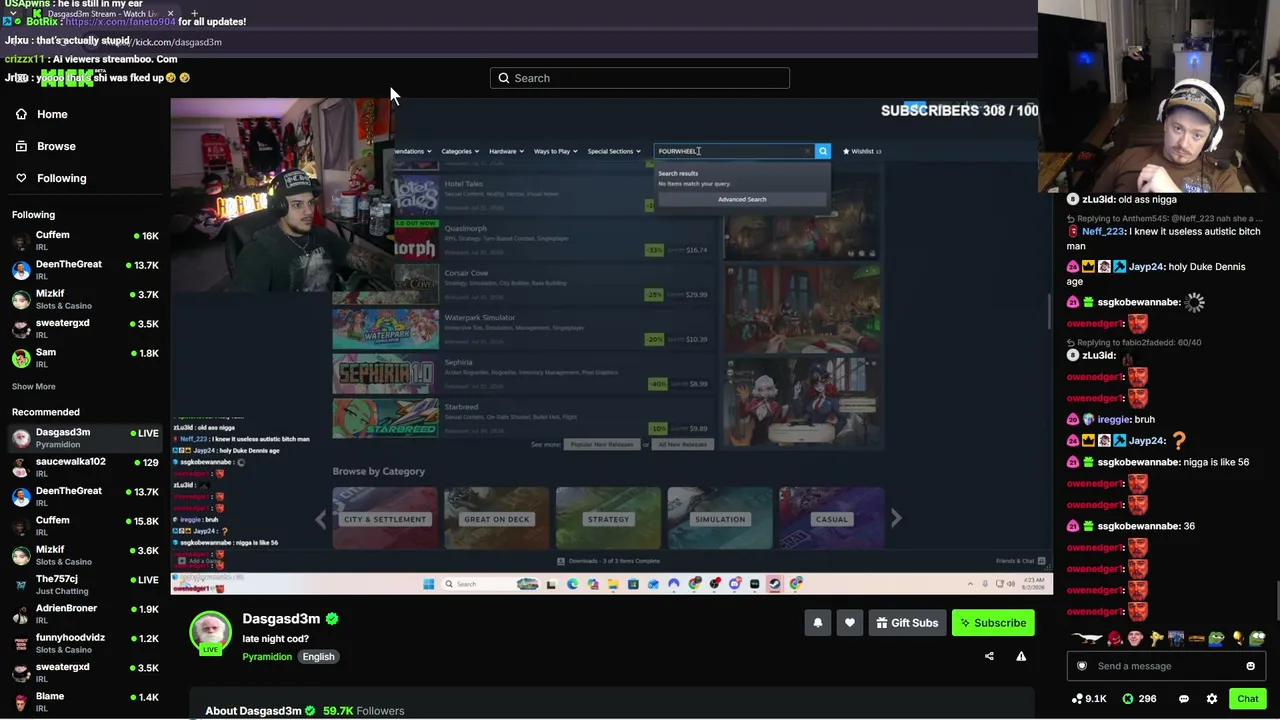Click the magnifier icon in Kick search
Image resolution: width=1280 pixels, height=720 pixels.
504,78
